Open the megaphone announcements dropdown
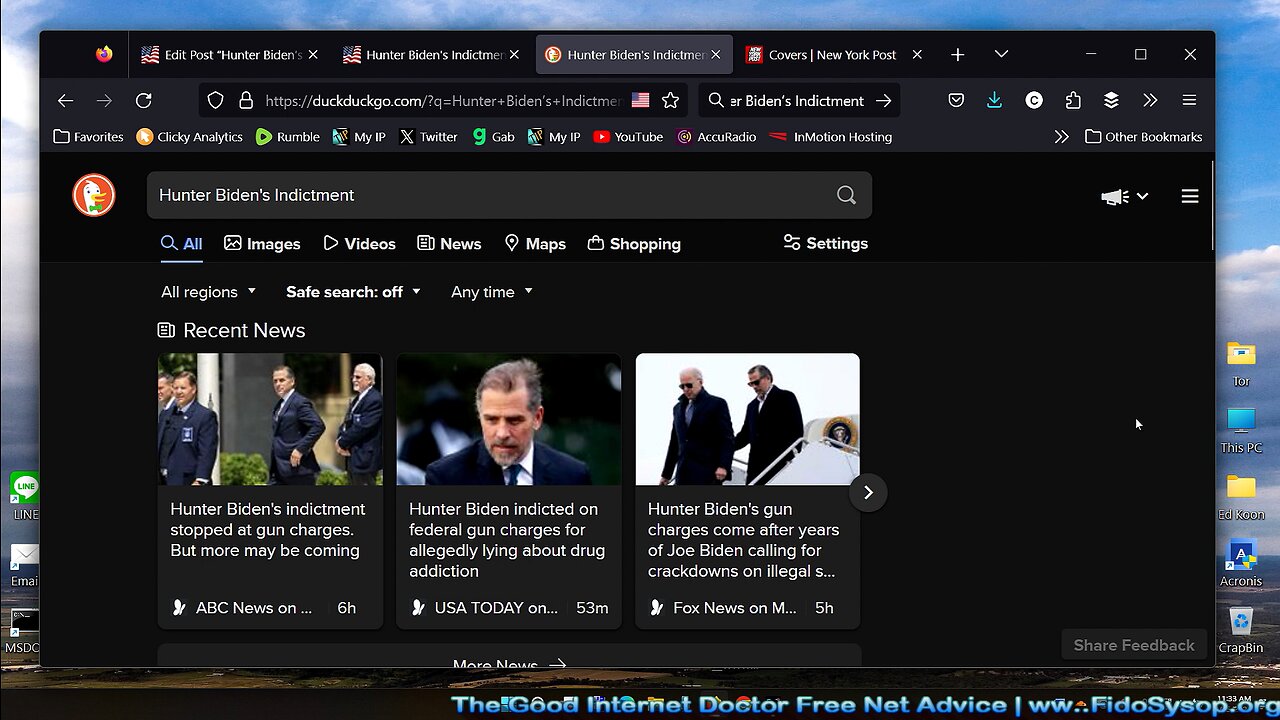The width and height of the screenshot is (1280, 720). pyautogui.click(x=1124, y=196)
